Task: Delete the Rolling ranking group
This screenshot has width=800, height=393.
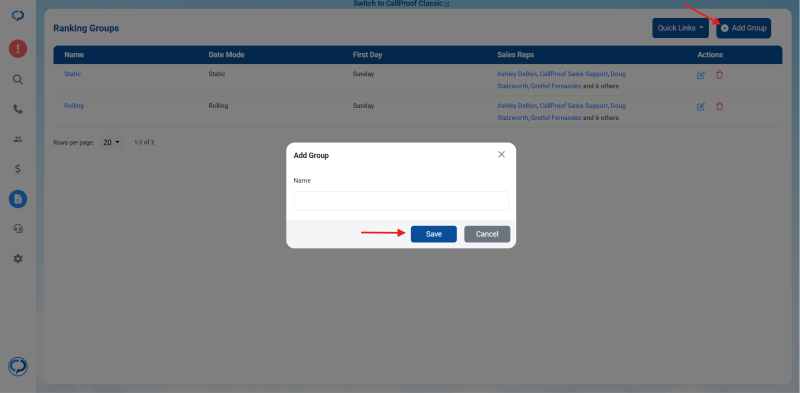Action: pyautogui.click(x=719, y=107)
